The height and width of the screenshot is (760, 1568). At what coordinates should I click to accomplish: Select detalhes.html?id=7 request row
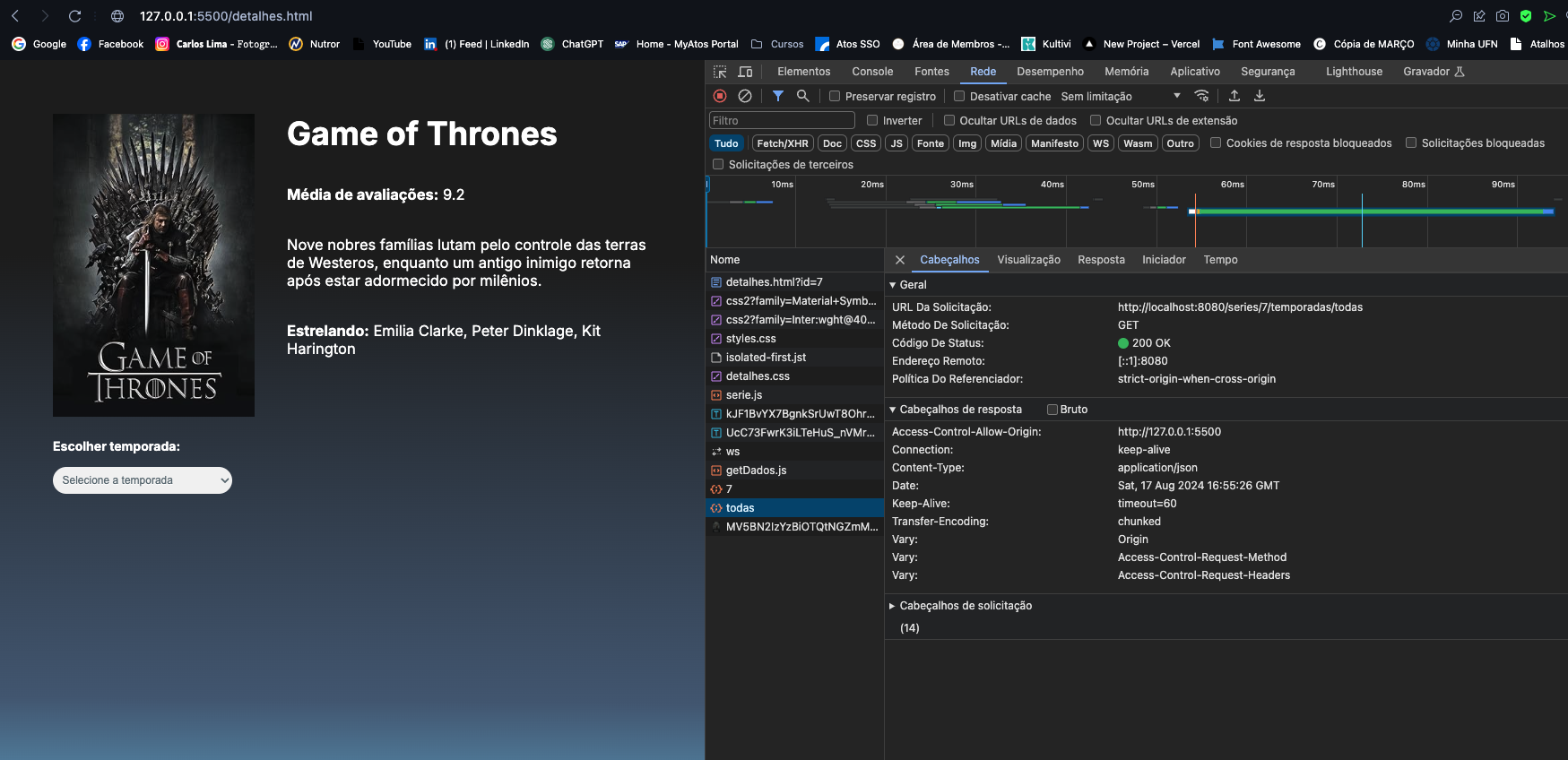coord(794,282)
